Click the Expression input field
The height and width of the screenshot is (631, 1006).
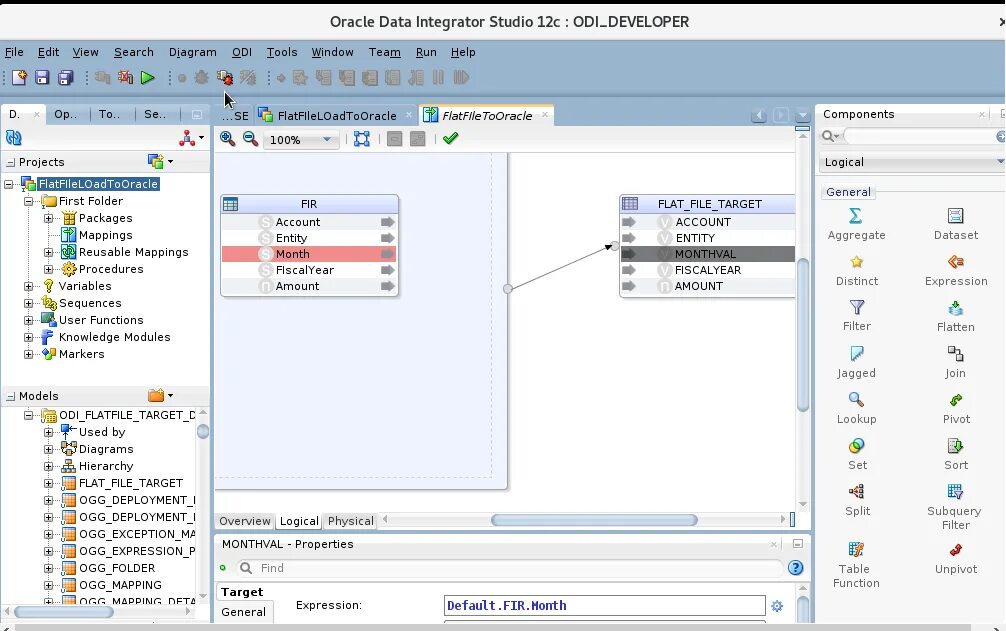point(604,605)
